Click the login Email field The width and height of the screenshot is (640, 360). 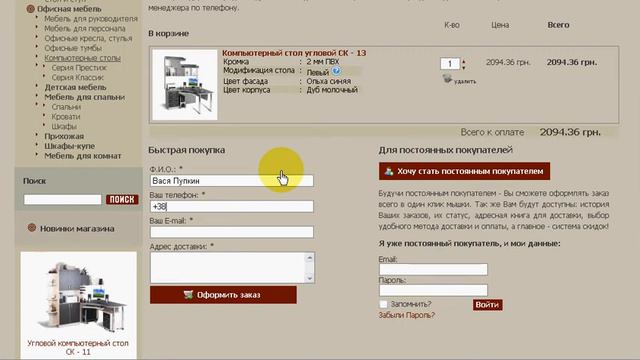[x=433, y=269]
